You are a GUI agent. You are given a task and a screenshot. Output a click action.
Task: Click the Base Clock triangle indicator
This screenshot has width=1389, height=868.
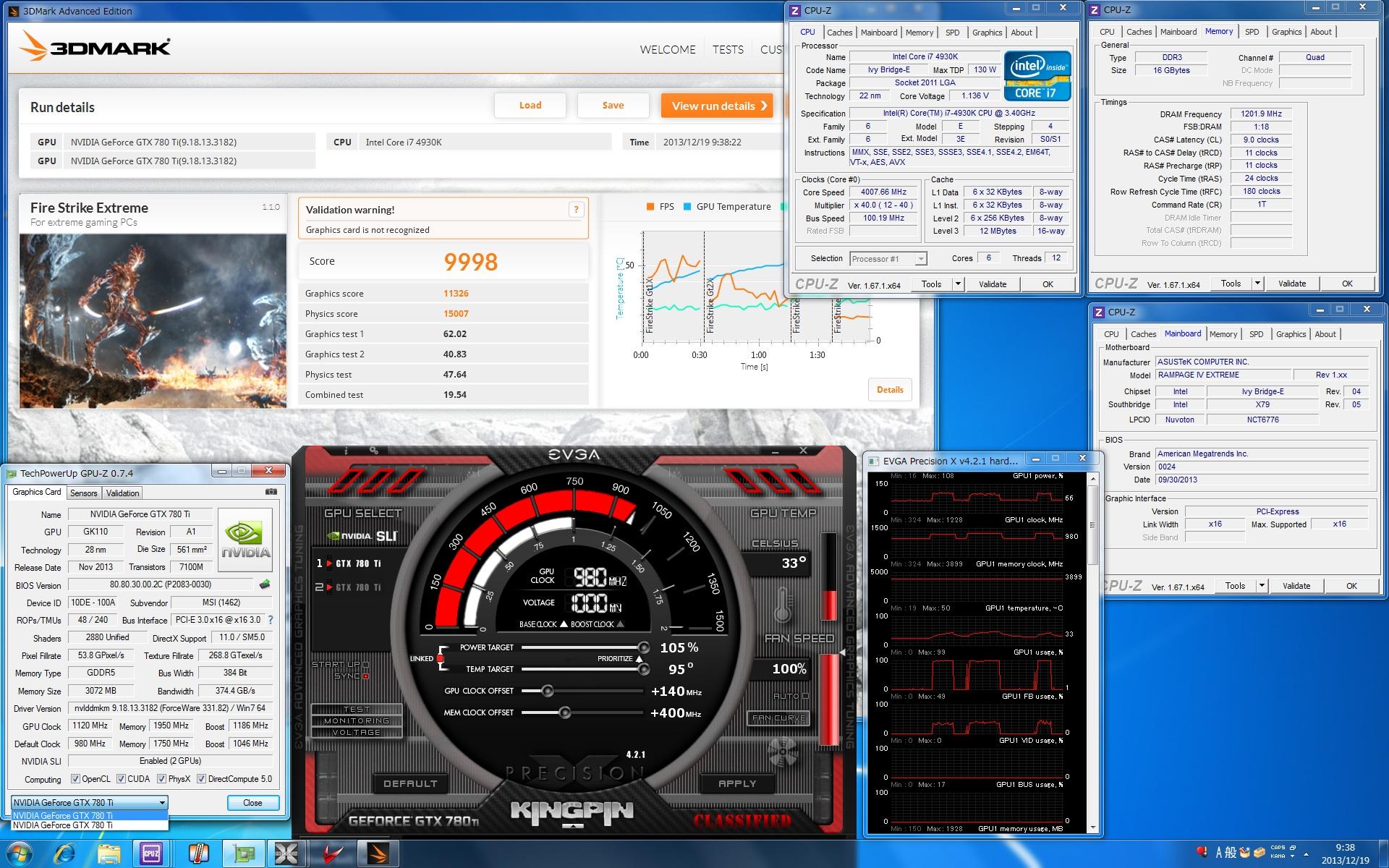point(563,624)
